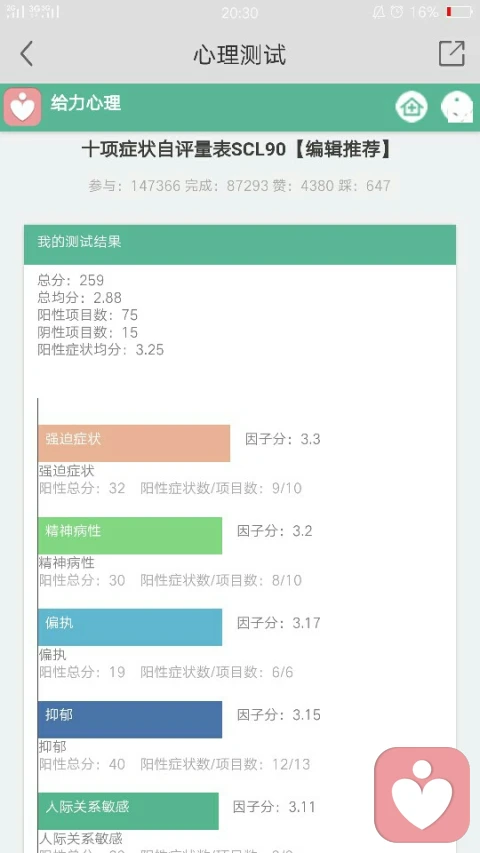Tap the muted bell status icon

(379, 12)
